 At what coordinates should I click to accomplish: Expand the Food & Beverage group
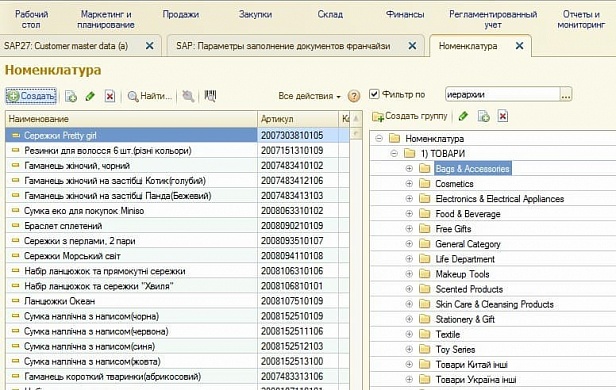tap(409, 214)
